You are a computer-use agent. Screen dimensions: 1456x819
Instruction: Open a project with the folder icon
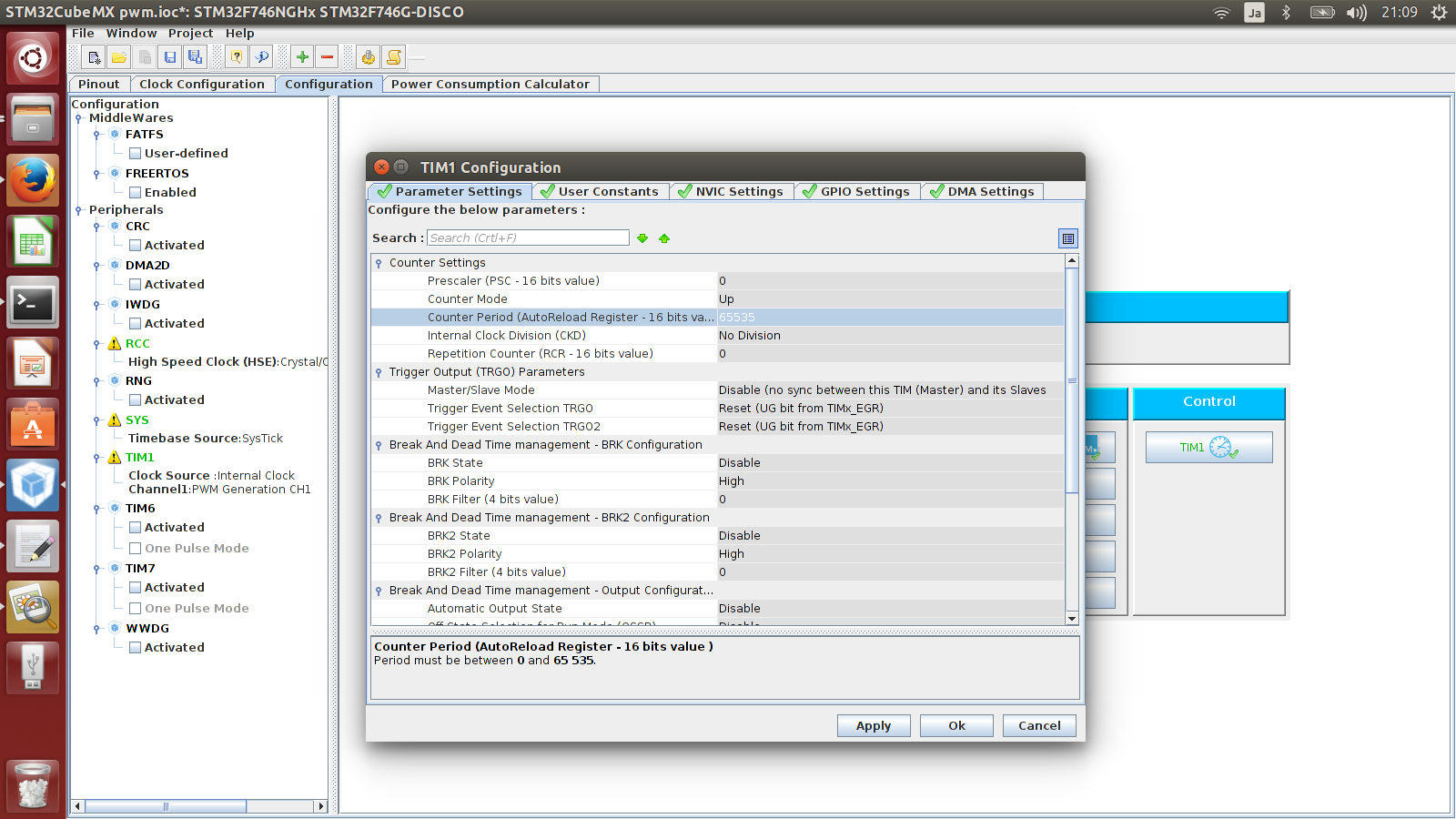click(x=119, y=57)
